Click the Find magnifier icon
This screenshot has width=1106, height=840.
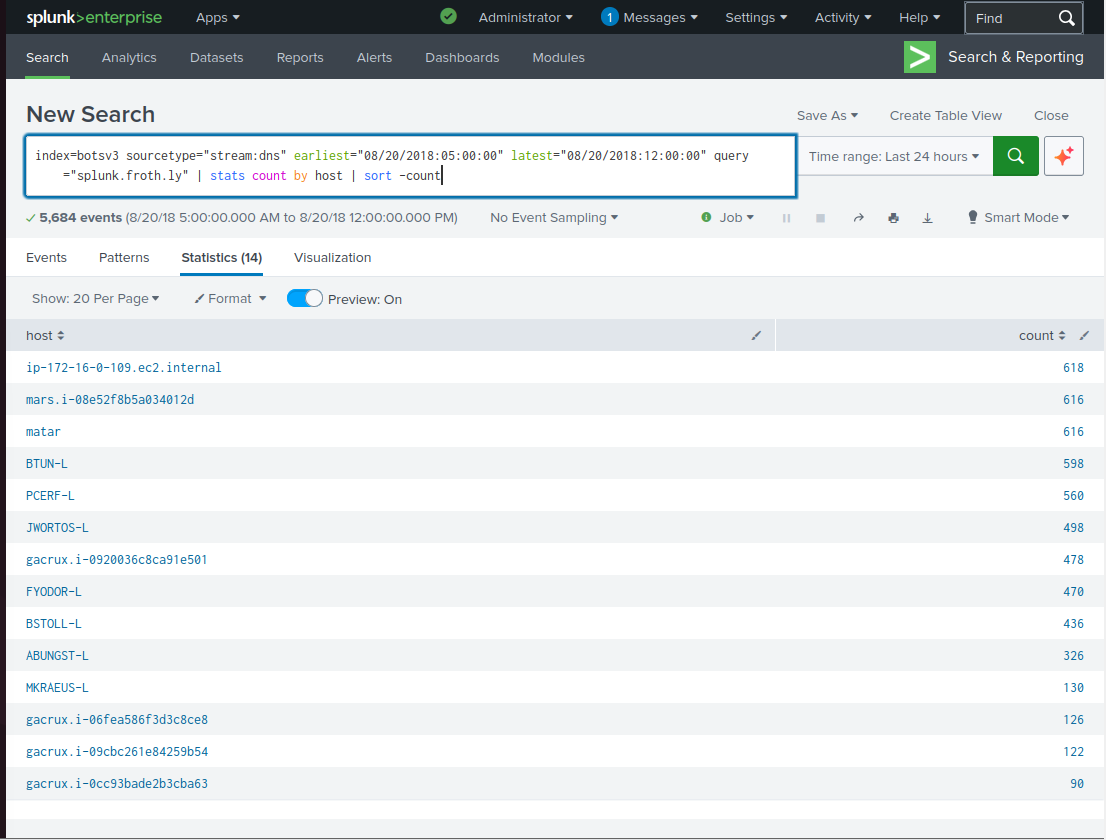[x=1066, y=18]
